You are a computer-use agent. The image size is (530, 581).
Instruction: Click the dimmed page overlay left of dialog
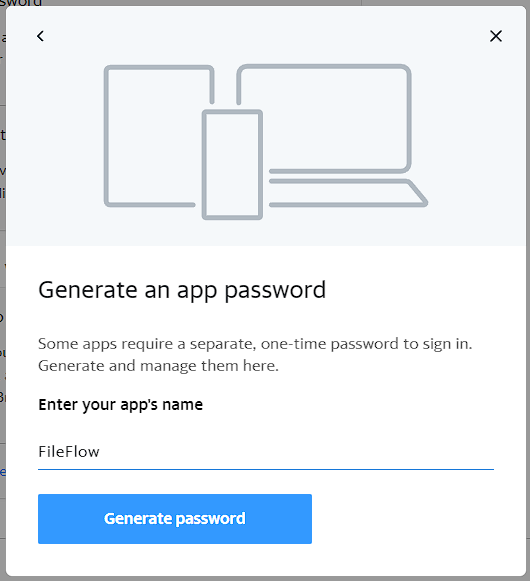tap(3, 259)
